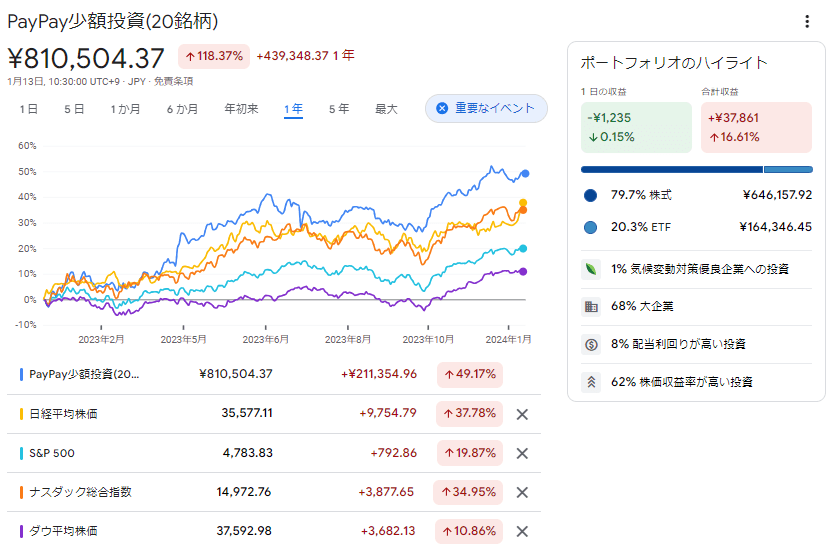832x548 pixels.
Task: Toggle the 重要なイベント chip
Action: [486, 109]
